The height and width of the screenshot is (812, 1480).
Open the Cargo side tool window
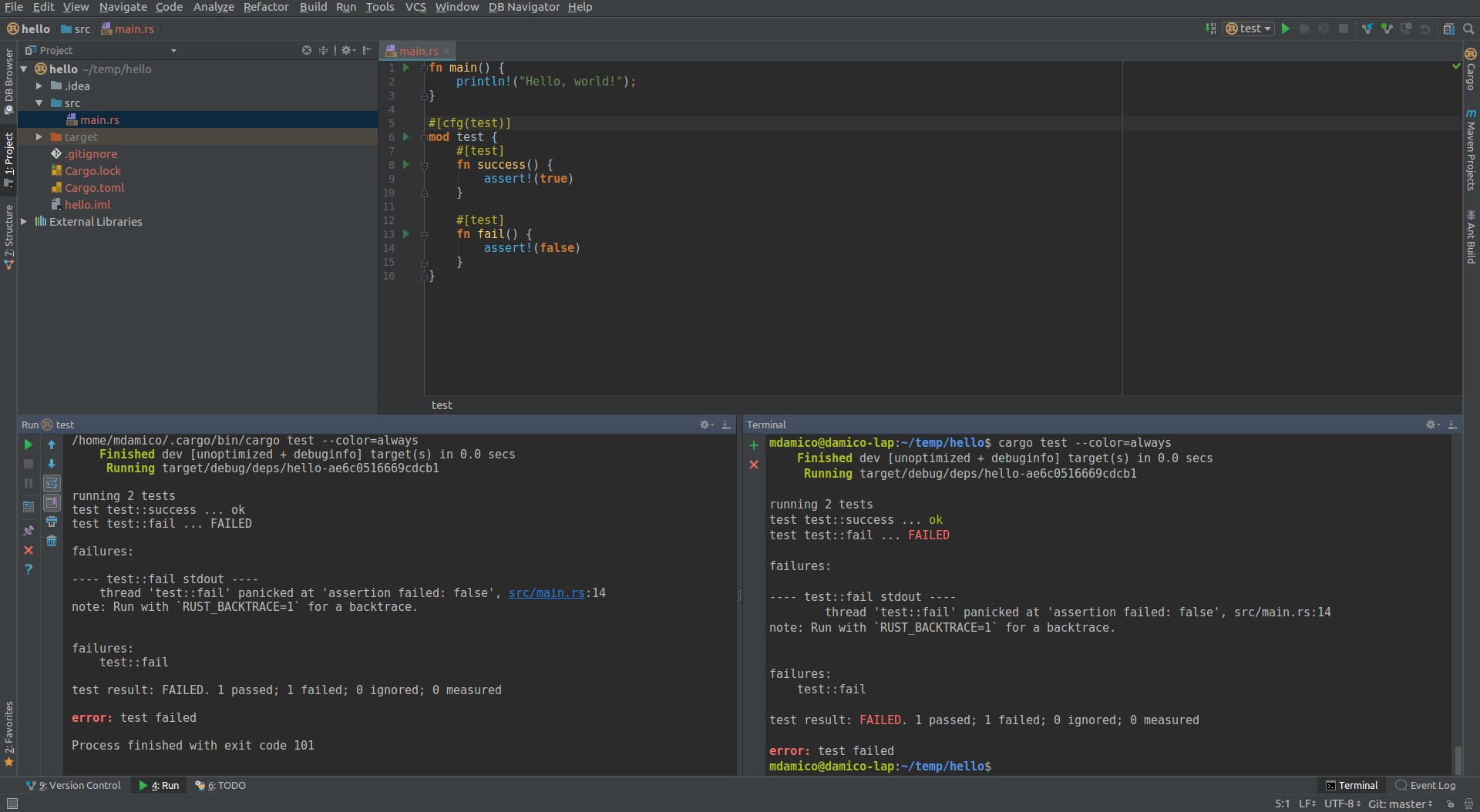point(1471,69)
